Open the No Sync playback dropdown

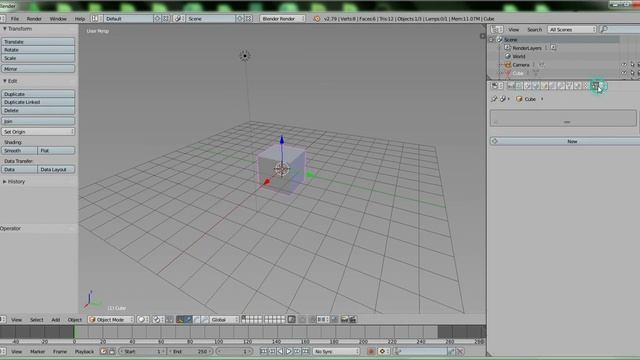(x=336, y=351)
